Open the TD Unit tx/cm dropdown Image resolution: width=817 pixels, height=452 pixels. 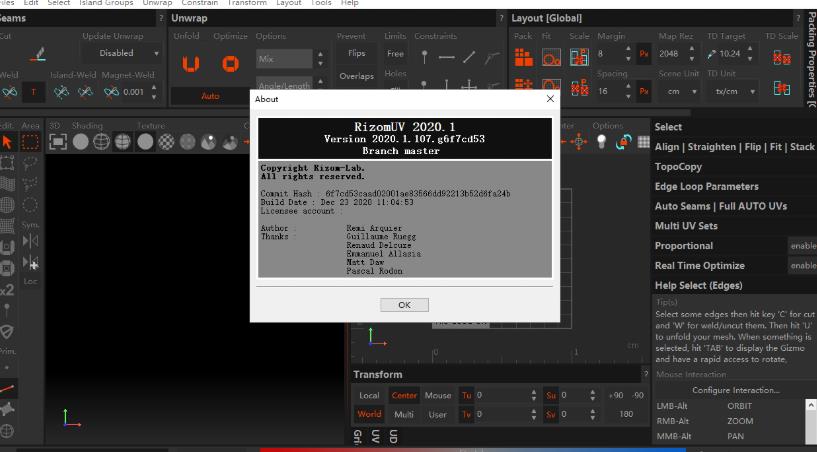tap(733, 91)
